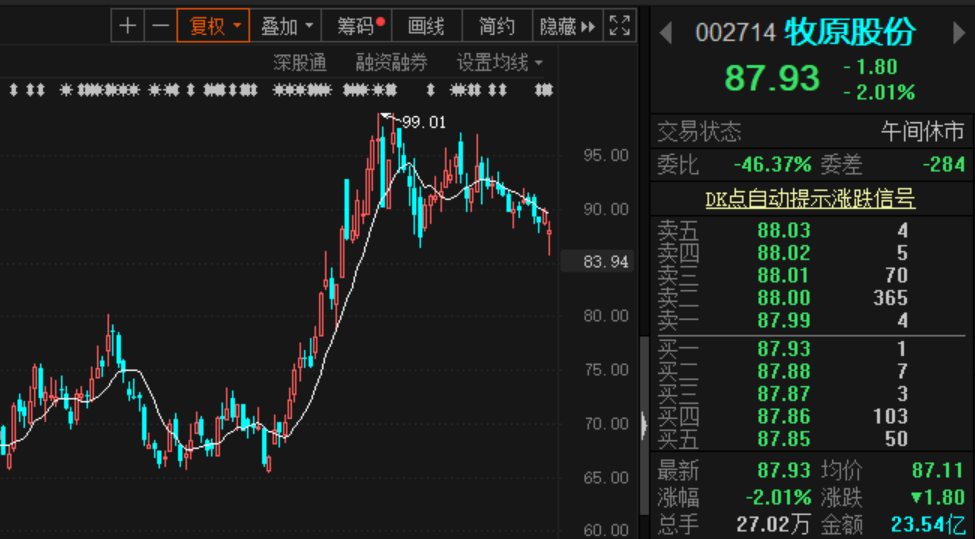This screenshot has height=539, width=975.
Task: Click the large current price 87.93
Action: point(772,79)
